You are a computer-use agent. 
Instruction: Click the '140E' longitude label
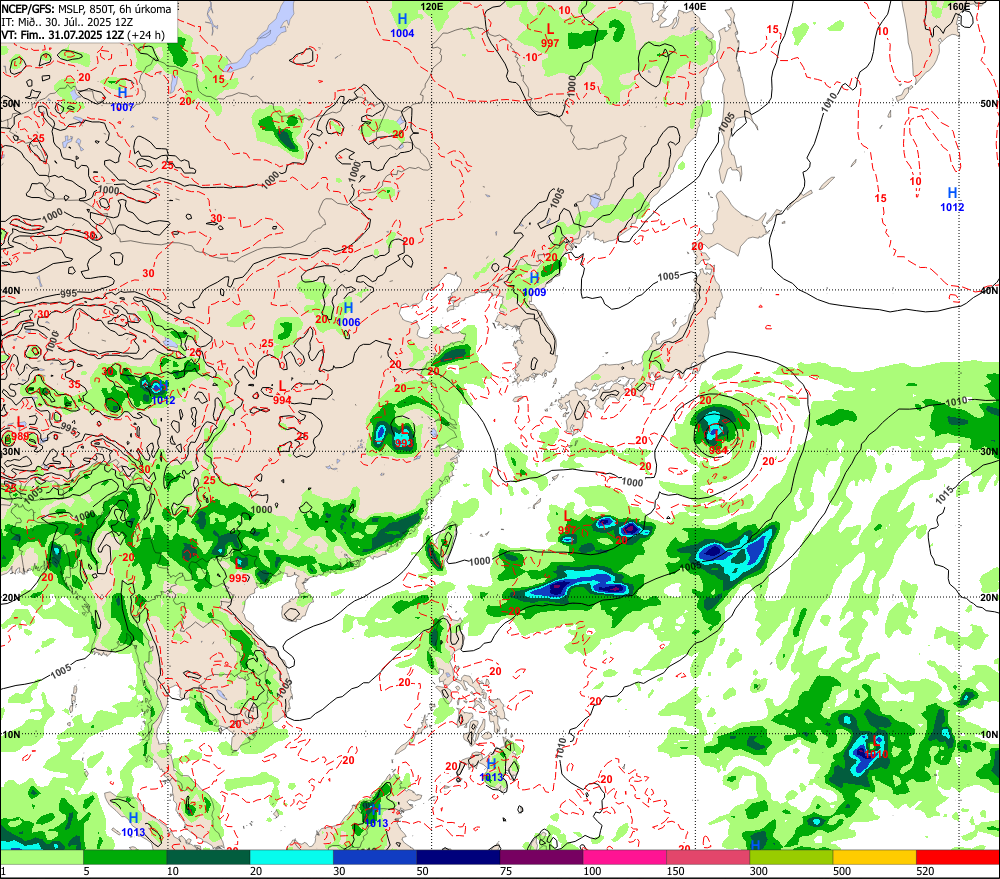pyautogui.click(x=695, y=6)
